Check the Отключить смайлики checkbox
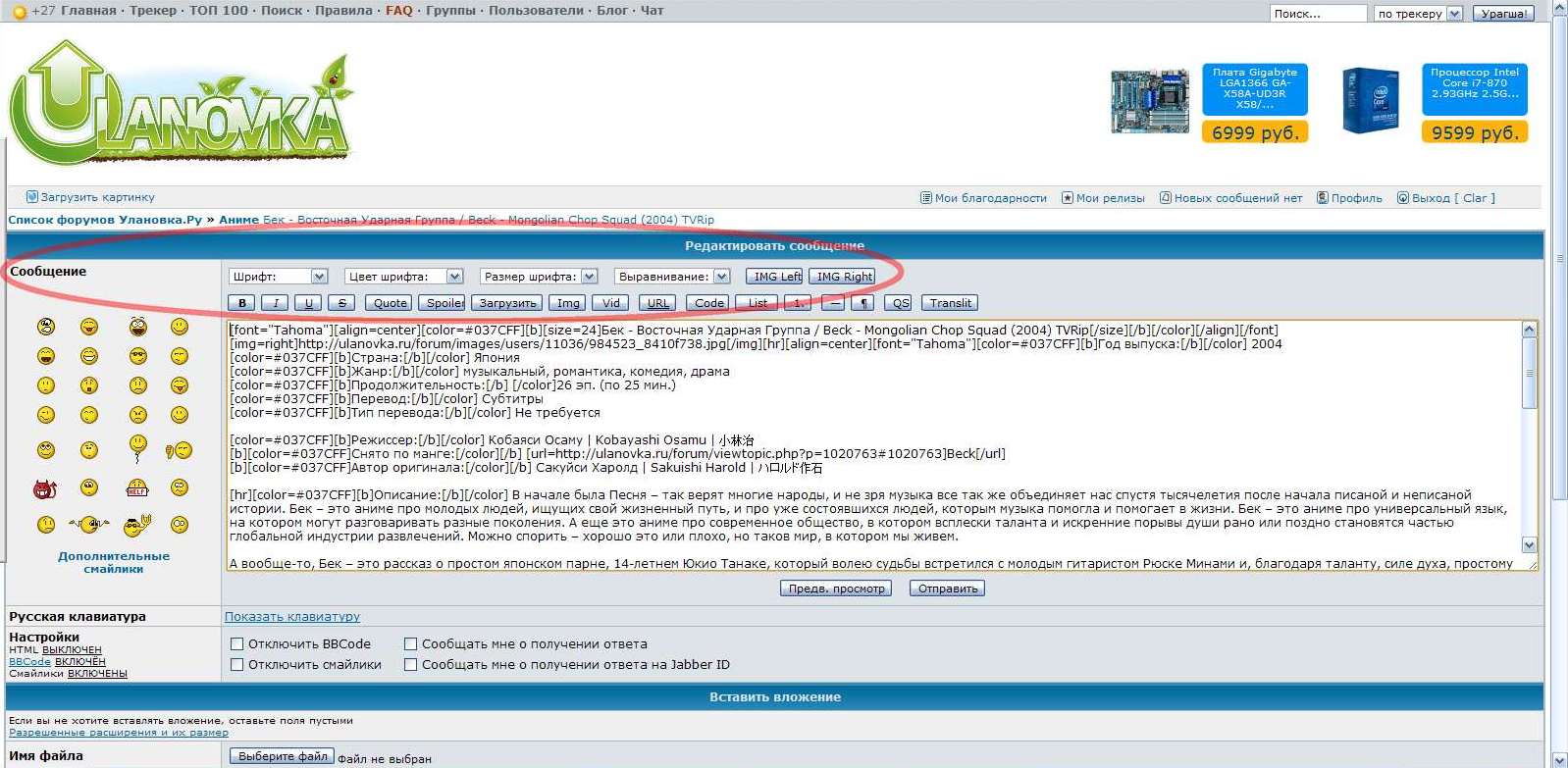 coord(236,665)
